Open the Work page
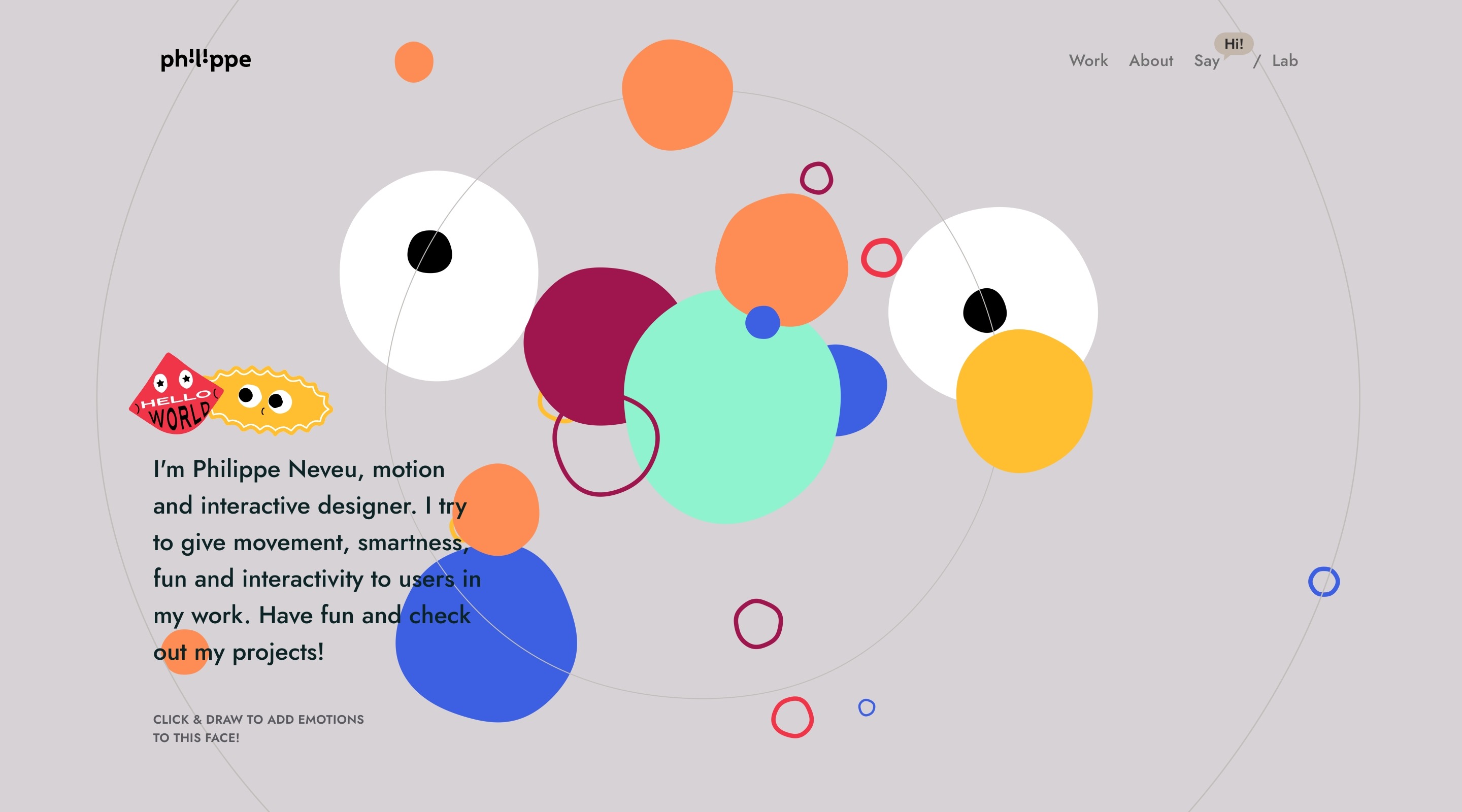This screenshot has height=812, width=1462. (x=1088, y=61)
